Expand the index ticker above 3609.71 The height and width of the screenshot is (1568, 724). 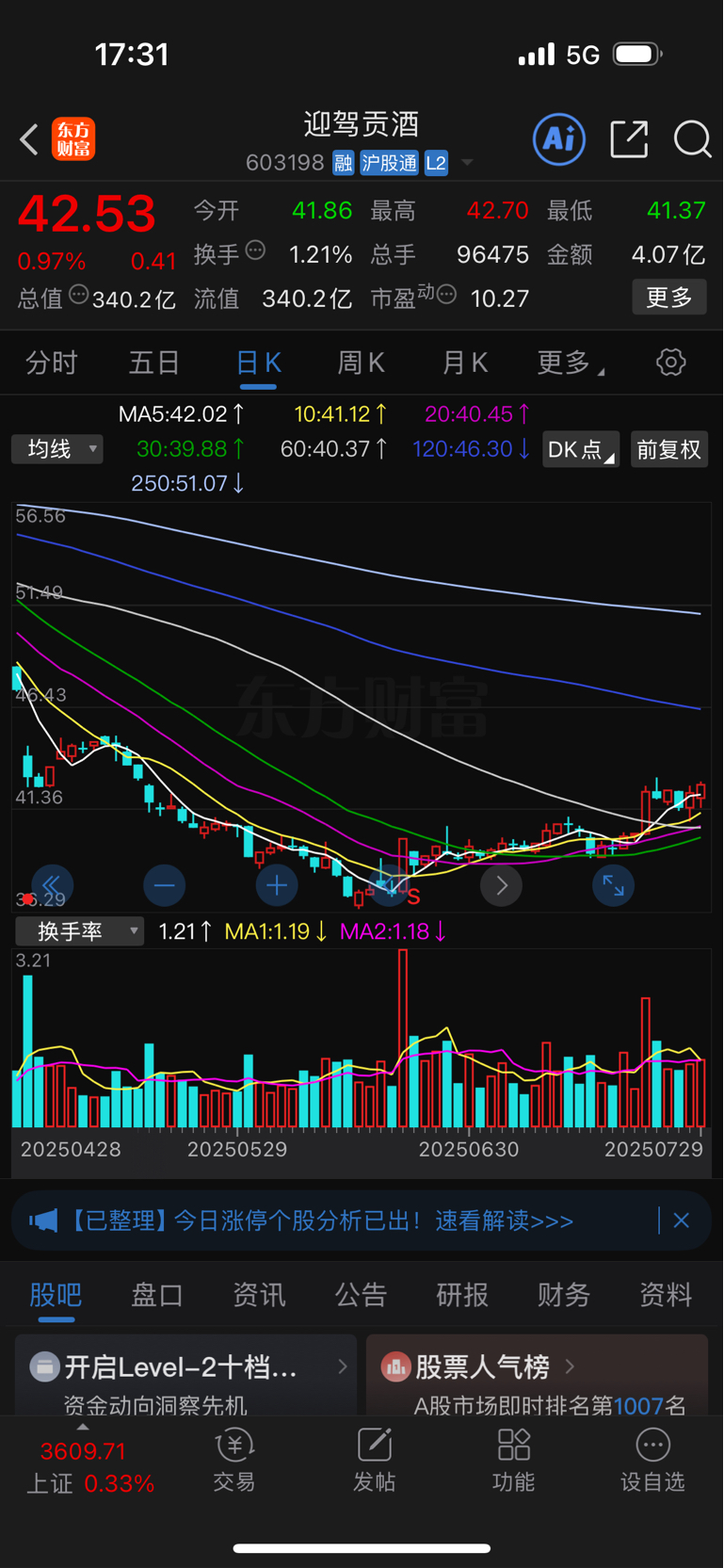tap(83, 1428)
